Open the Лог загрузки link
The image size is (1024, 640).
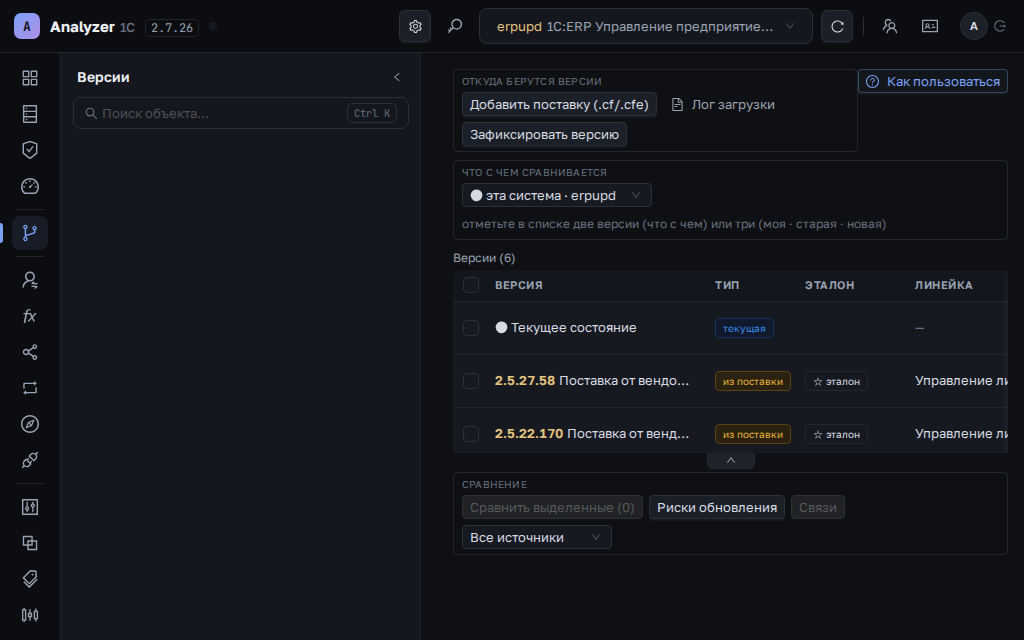coord(724,104)
